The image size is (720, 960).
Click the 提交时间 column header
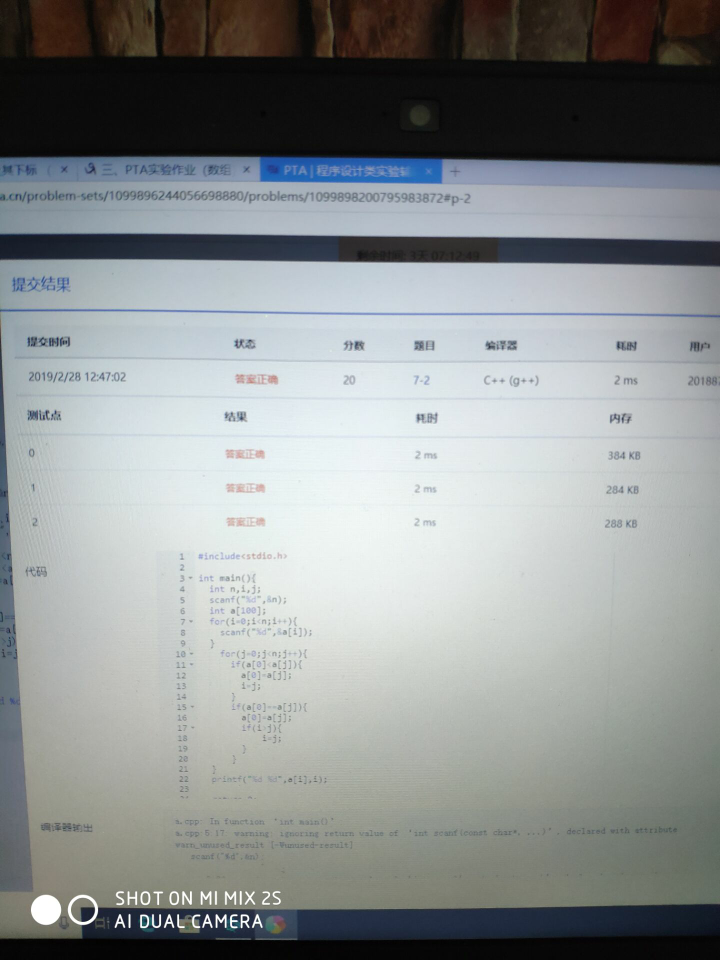click(48, 342)
